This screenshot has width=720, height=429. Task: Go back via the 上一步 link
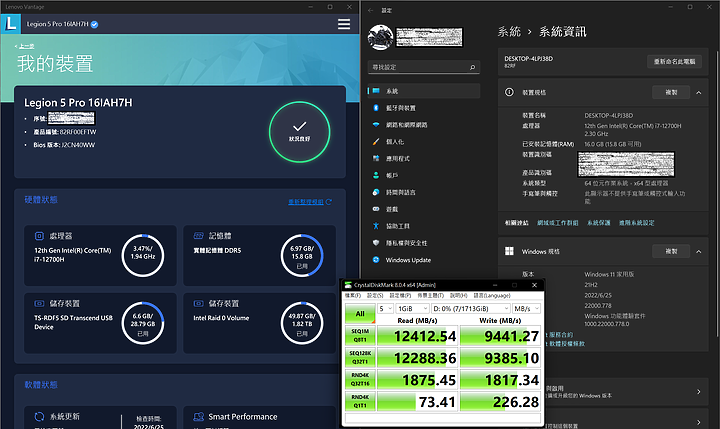pyautogui.click(x=26, y=46)
